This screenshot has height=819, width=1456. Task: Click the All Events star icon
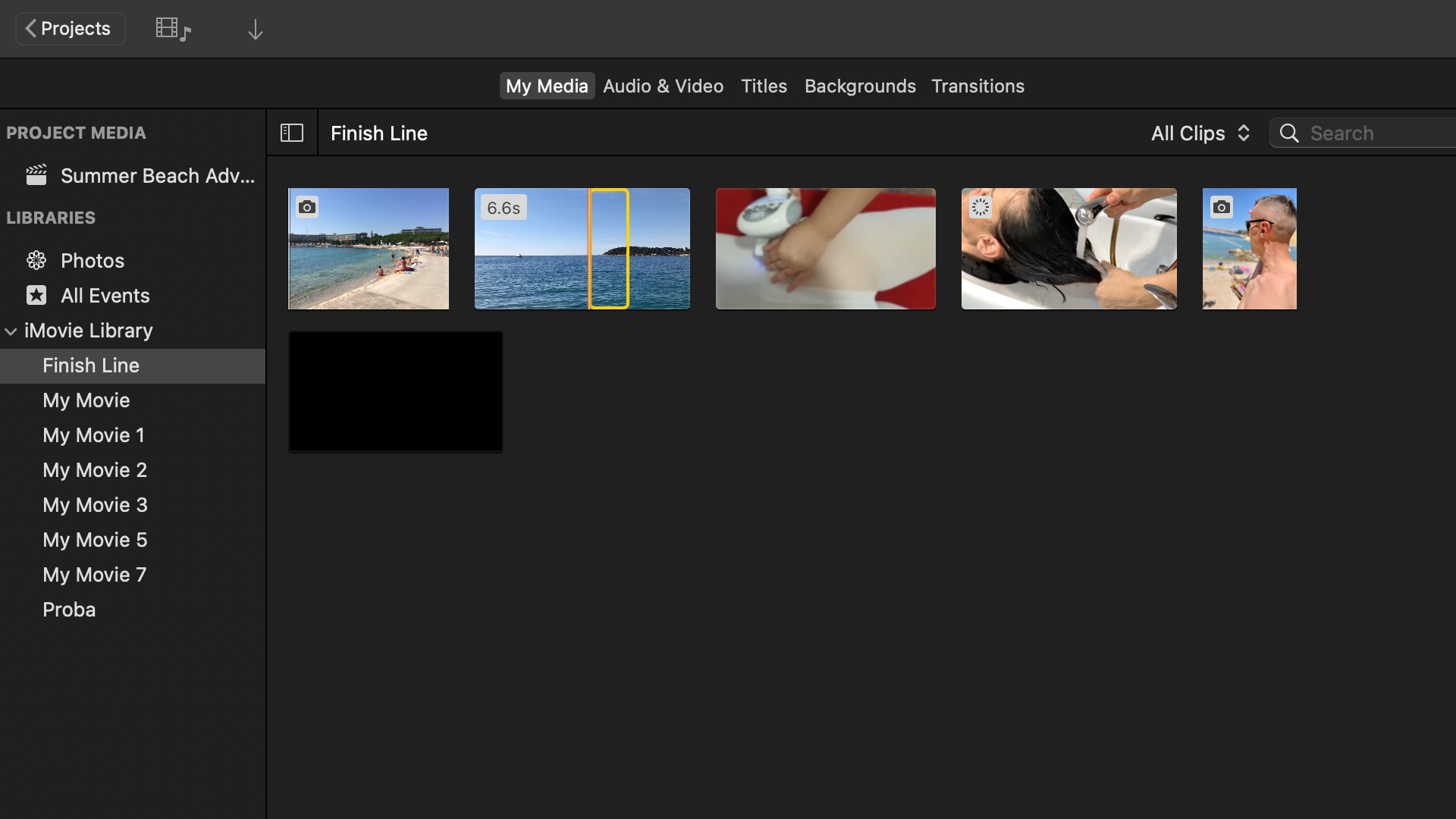[36, 296]
